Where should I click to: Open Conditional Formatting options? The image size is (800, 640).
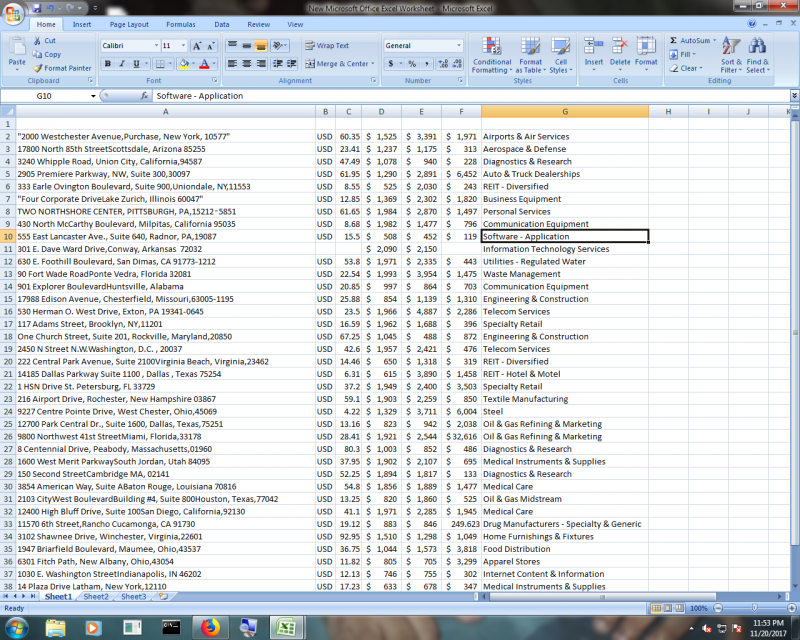(492, 55)
